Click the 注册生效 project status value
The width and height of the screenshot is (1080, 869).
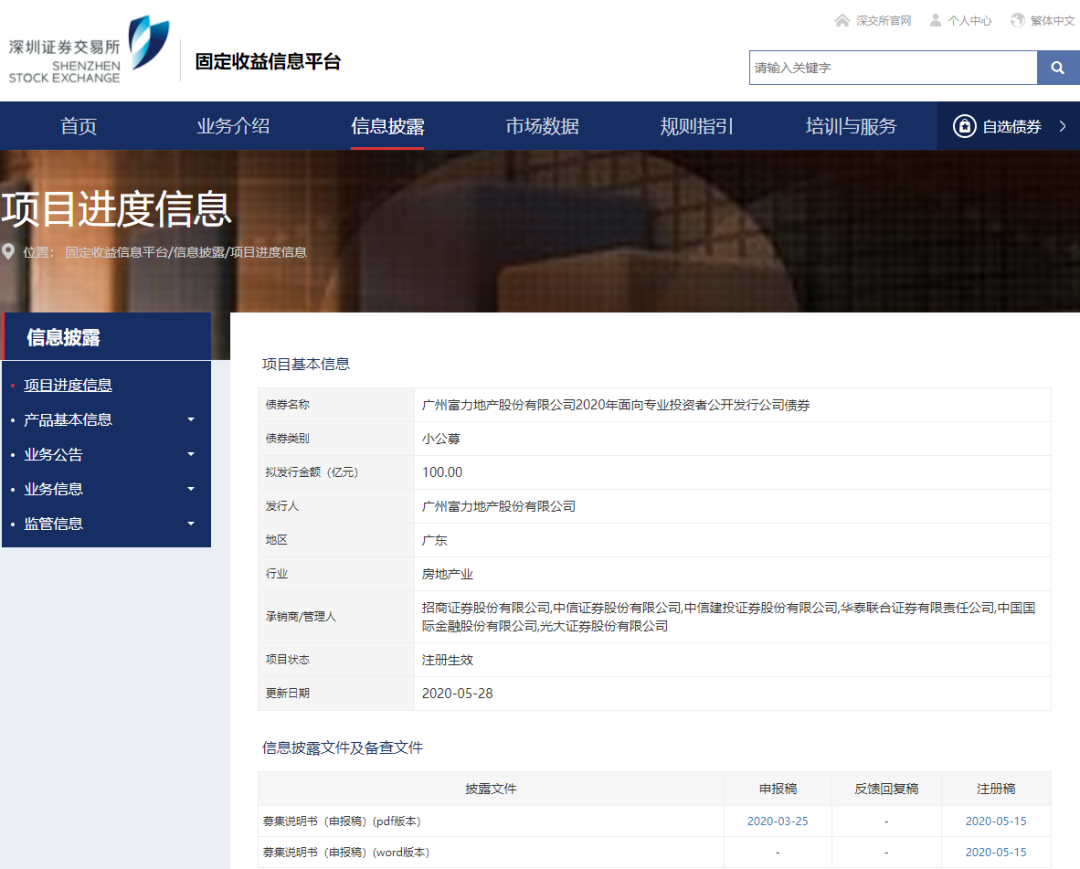click(x=447, y=660)
